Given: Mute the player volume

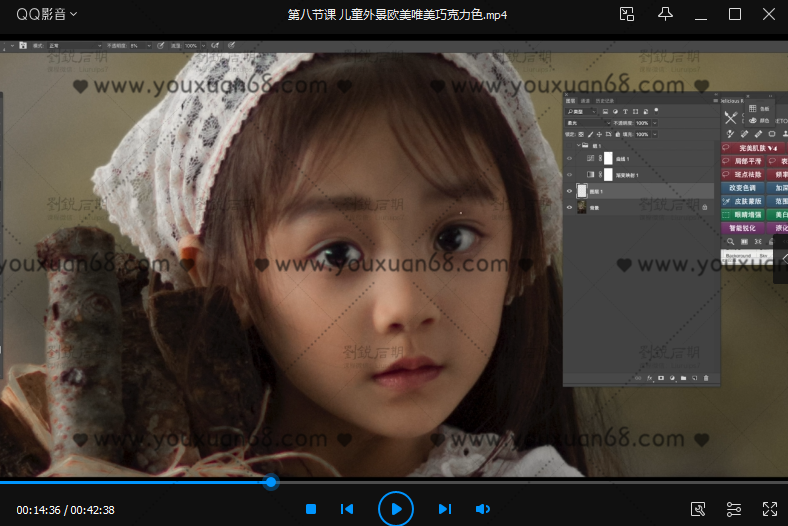Looking at the screenshot, I should tap(482, 509).
